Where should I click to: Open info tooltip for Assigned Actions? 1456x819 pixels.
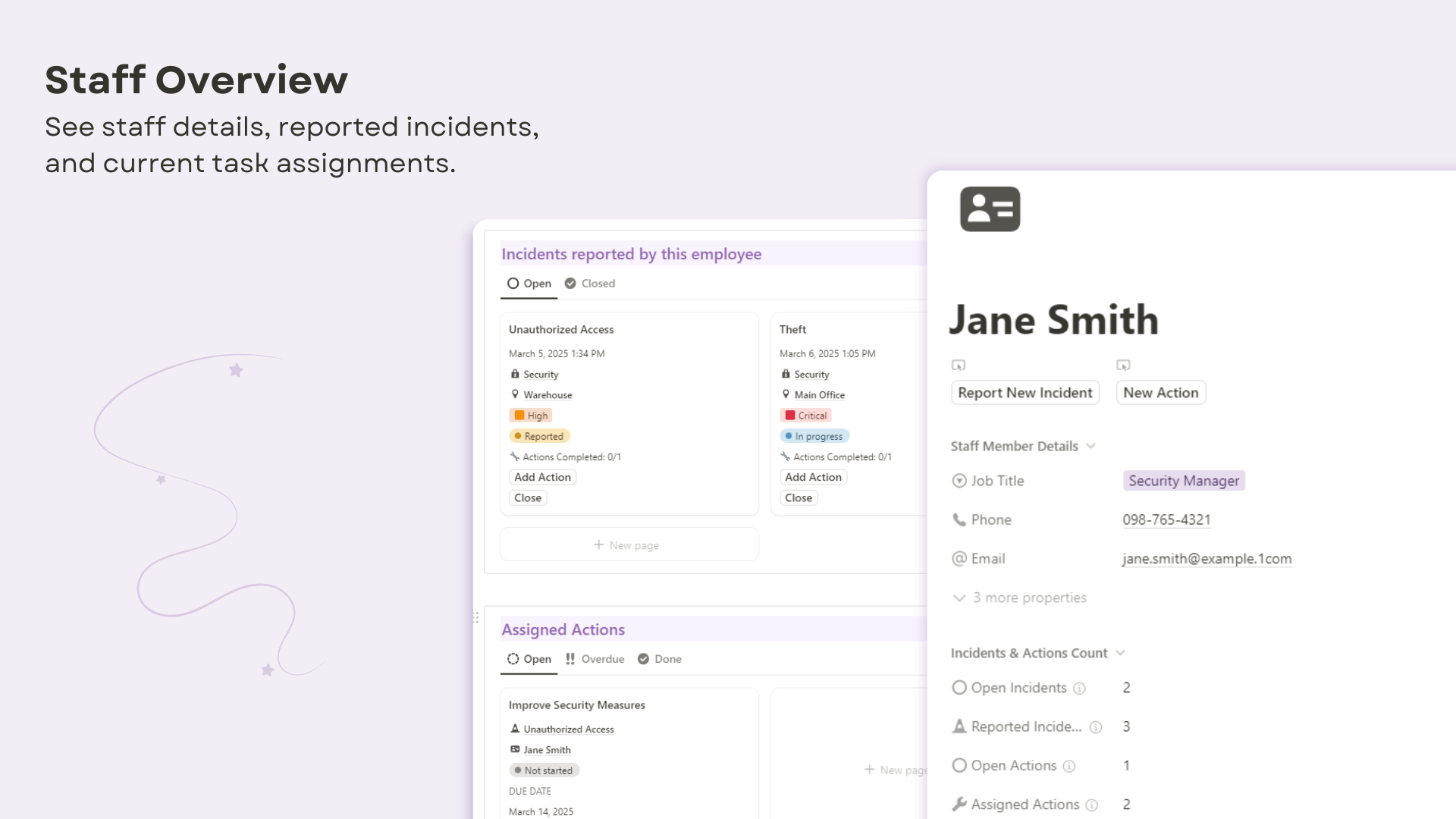[x=1092, y=805]
